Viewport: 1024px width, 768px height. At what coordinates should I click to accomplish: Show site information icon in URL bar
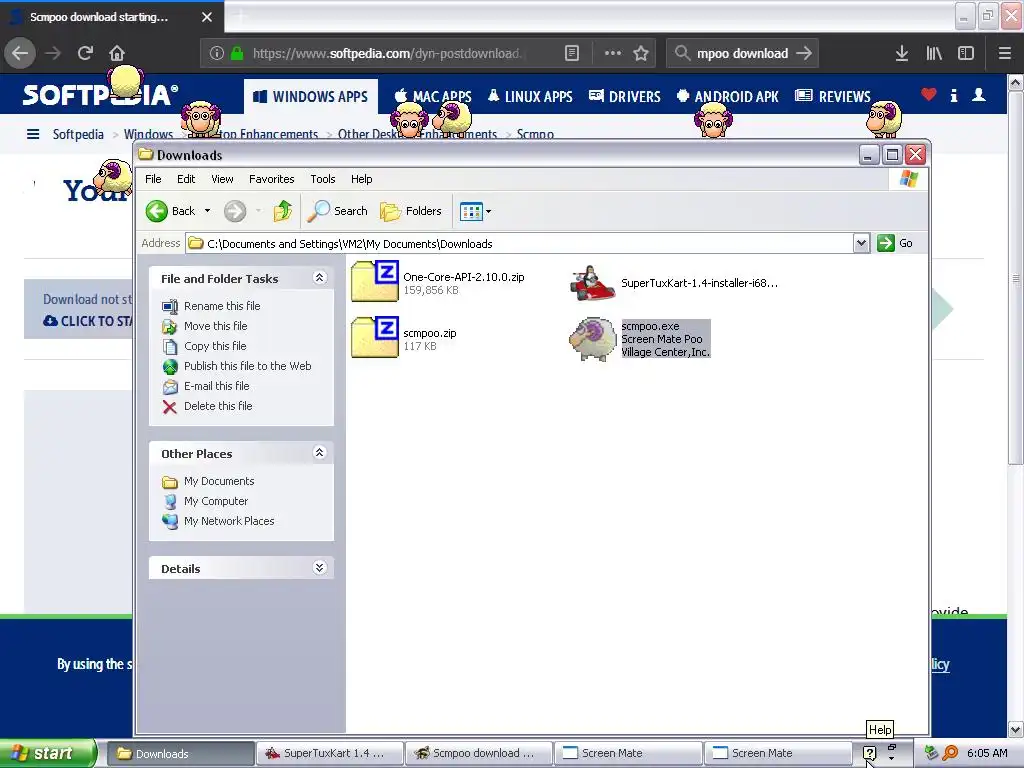coord(217,54)
